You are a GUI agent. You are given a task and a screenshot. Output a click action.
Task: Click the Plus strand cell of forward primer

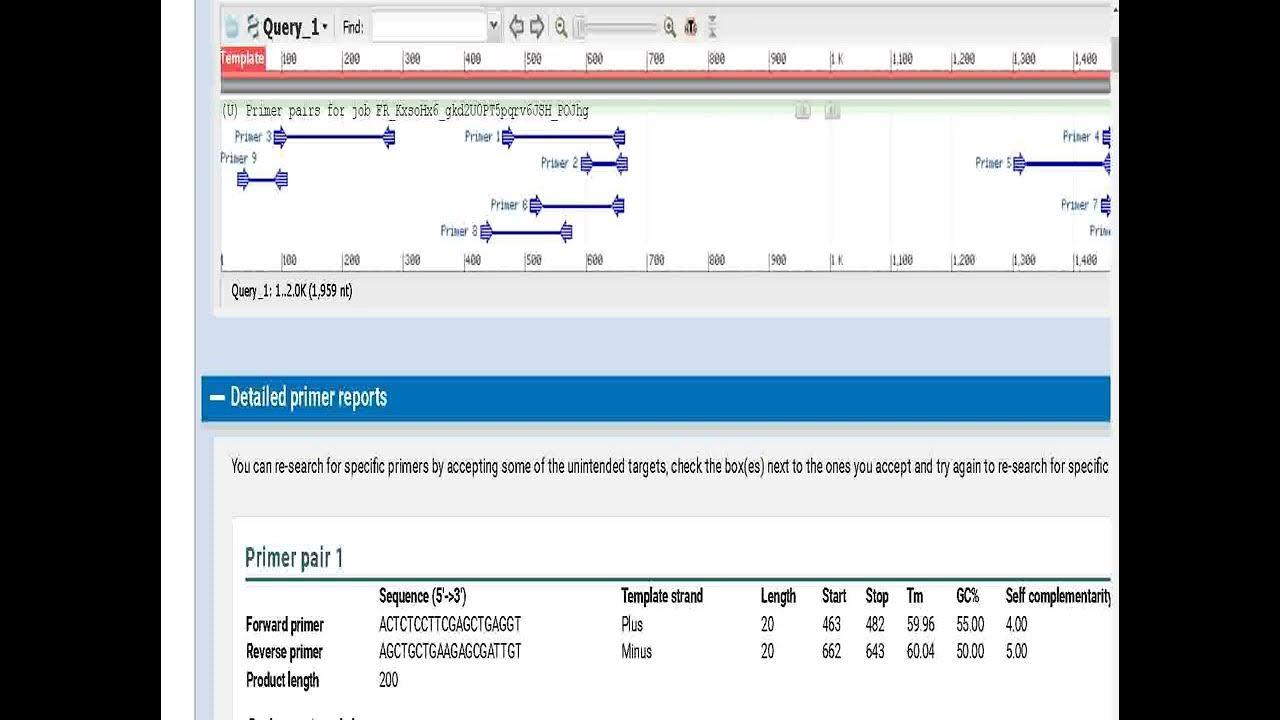(x=632, y=624)
